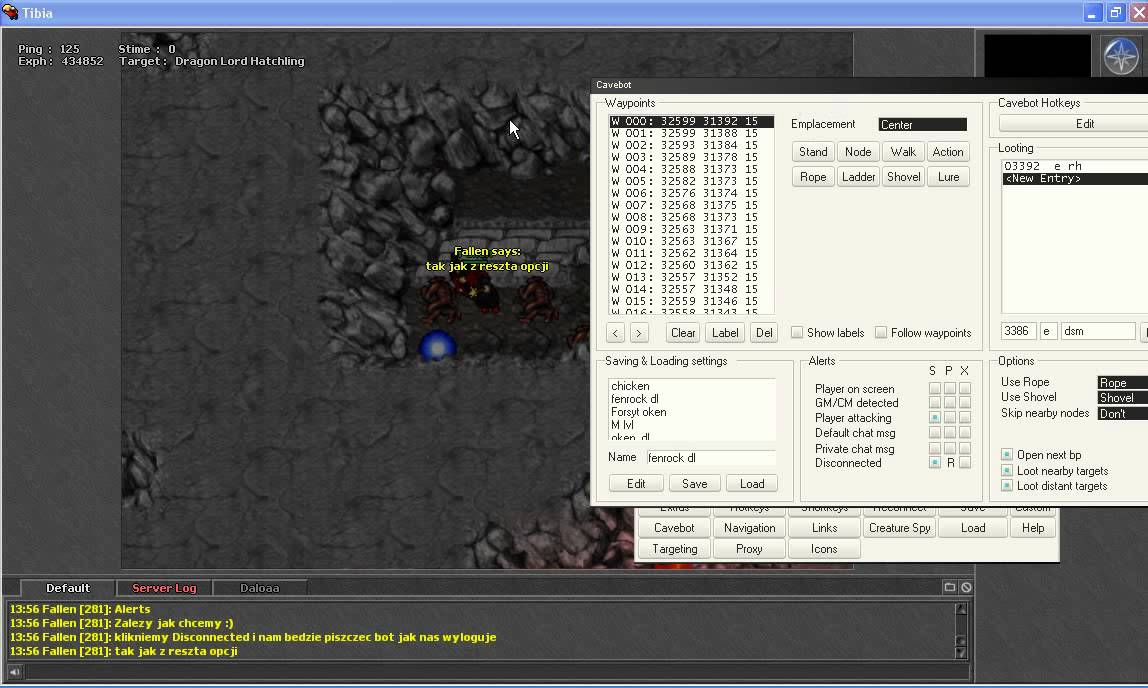Click the looting field containing dsm
1148x688 pixels.
click(1098, 332)
